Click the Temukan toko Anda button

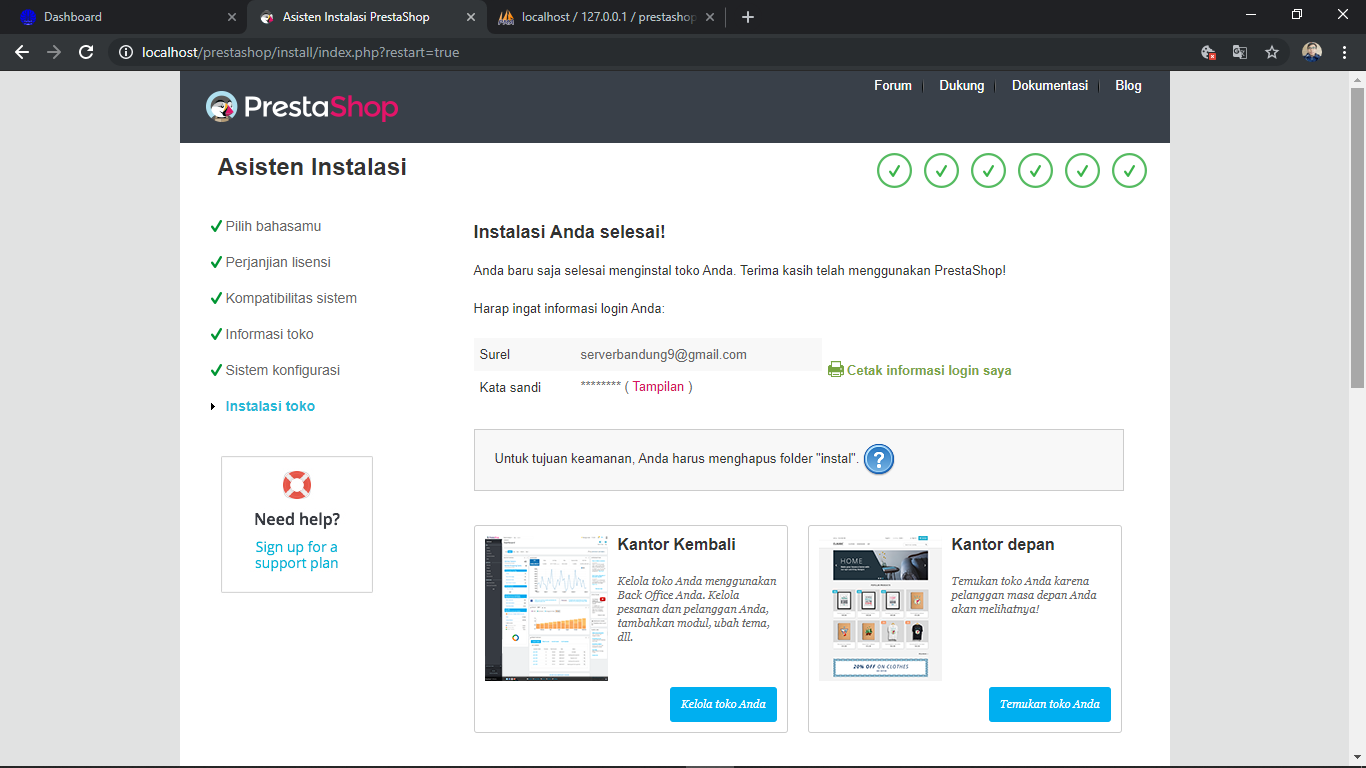pyautogui.click(x=1050, y=704)
